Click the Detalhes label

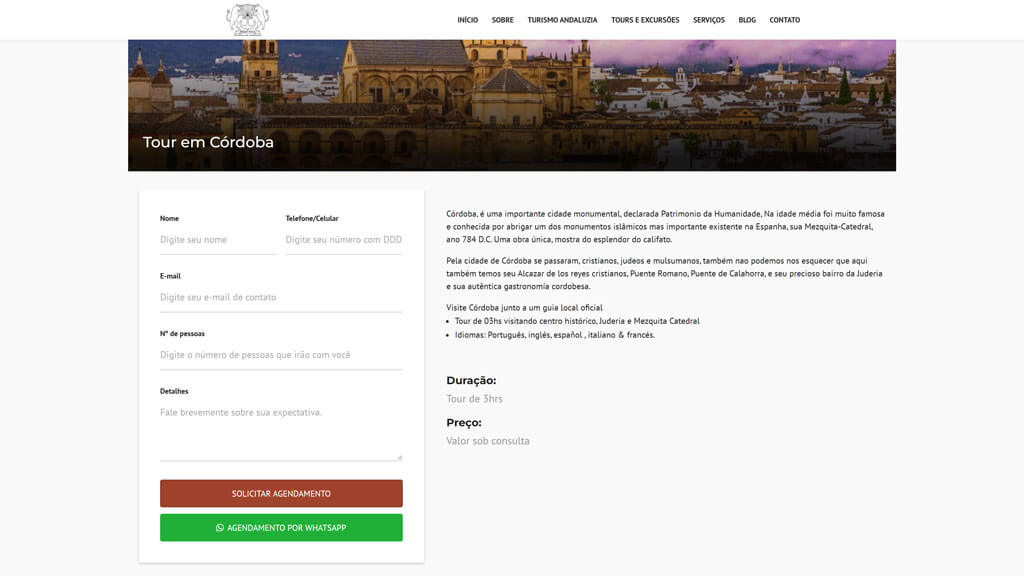click(174, 391)
